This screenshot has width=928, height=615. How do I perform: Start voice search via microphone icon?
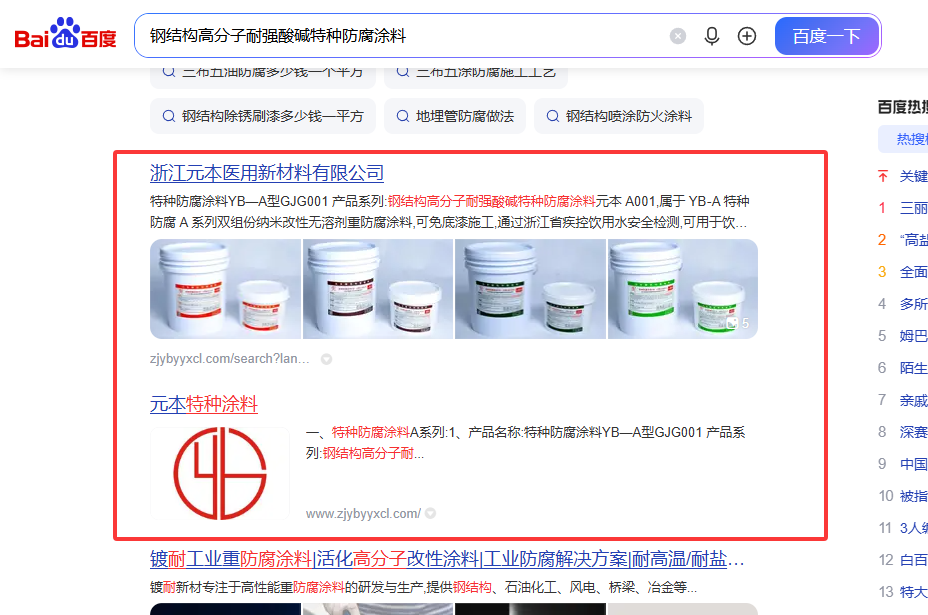712,36
